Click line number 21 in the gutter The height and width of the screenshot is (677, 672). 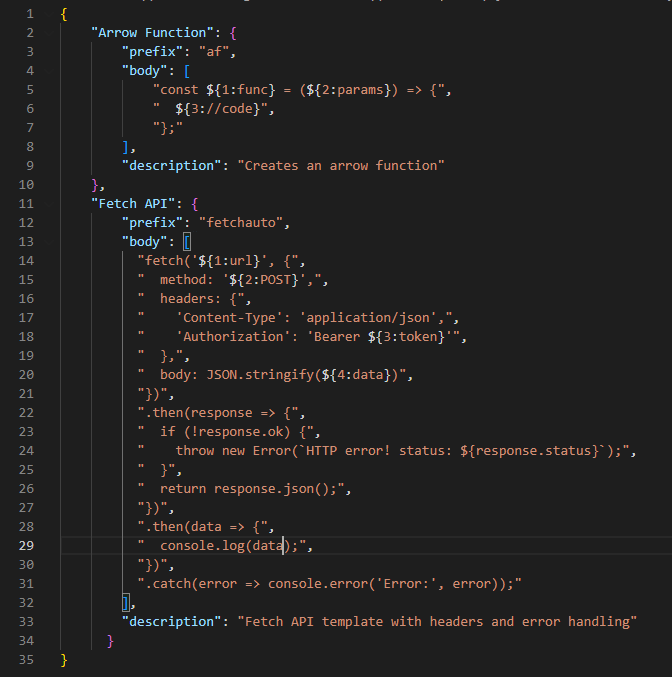(26, 394)
